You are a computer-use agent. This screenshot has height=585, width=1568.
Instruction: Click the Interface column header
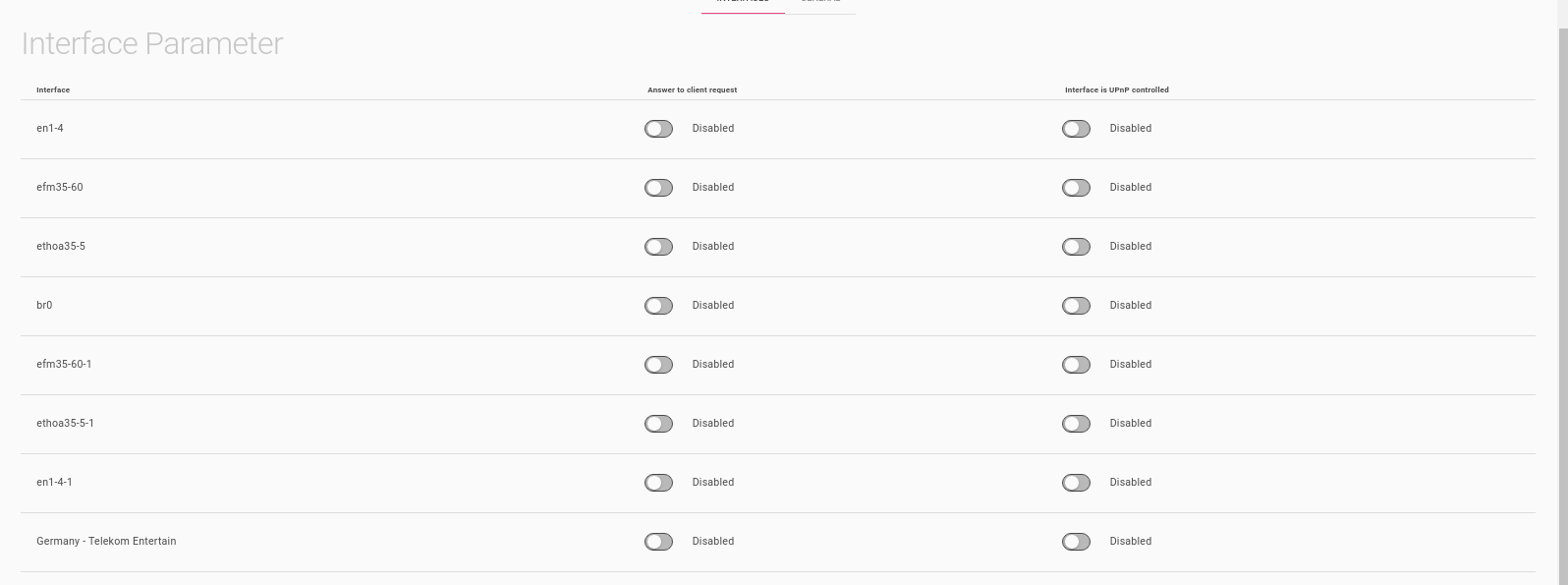53,89
